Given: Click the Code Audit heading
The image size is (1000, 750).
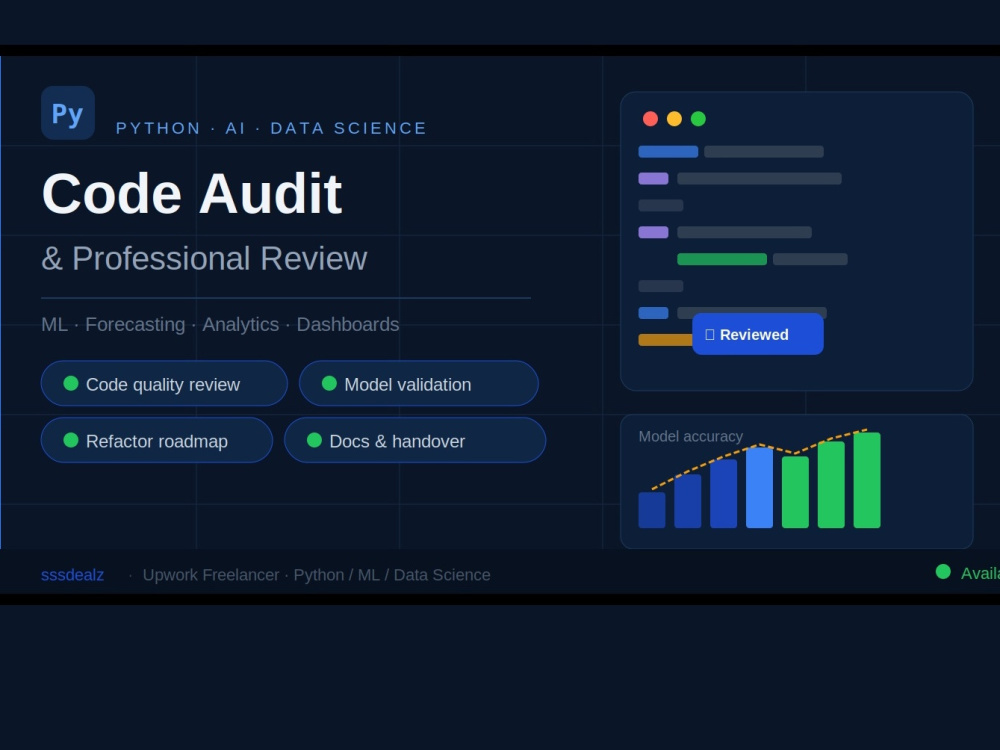Looking at the screenshot, I should pyautogui.click(x=192, y=193).
